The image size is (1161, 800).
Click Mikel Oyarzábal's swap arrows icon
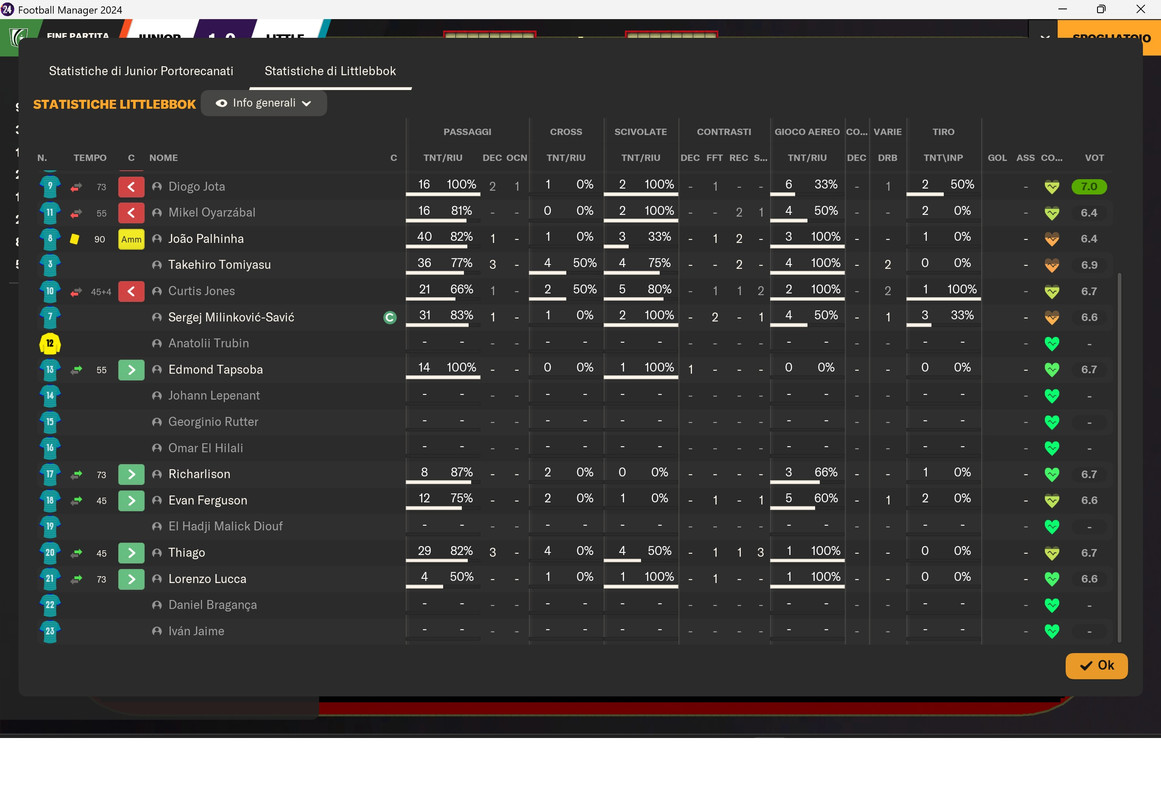[76, 213]
